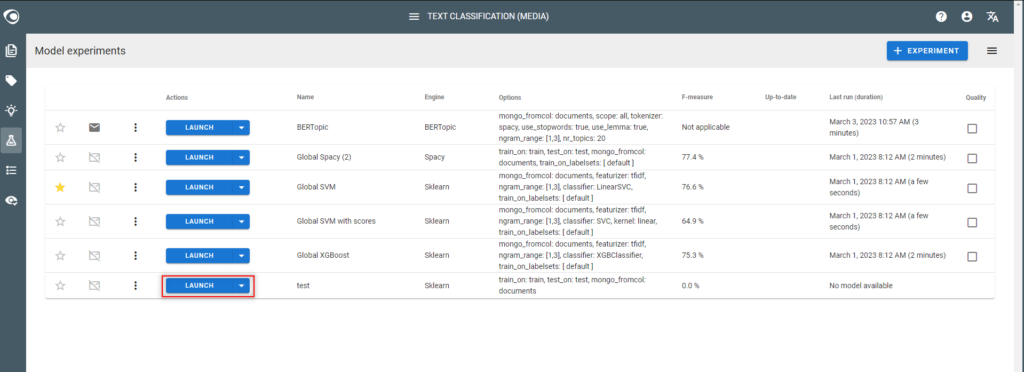The image size is (1024, 372).
Task: Check Quality box for Global SVM with scores
Action: coord(972,223)
